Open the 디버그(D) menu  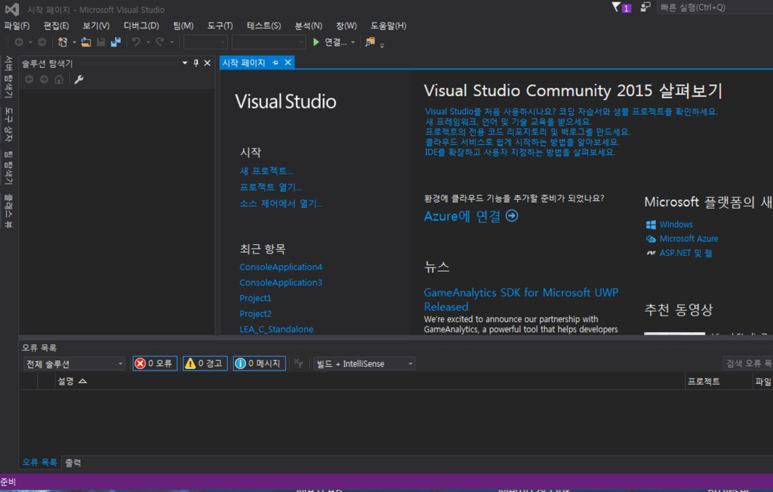pyautogui.click(x=141, y=26)
